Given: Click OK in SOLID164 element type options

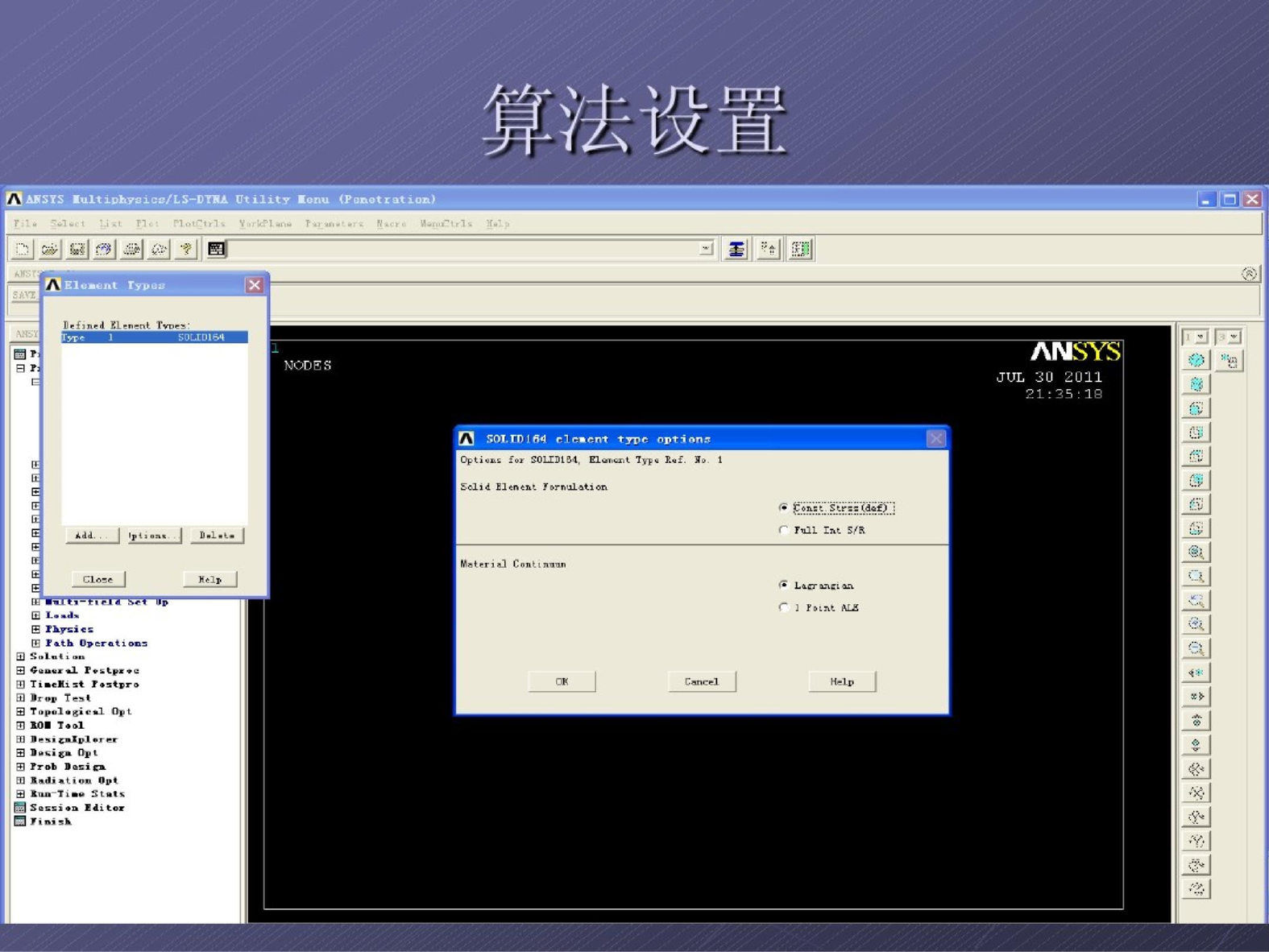Looking at the screenshot, I should coord(562,681).
